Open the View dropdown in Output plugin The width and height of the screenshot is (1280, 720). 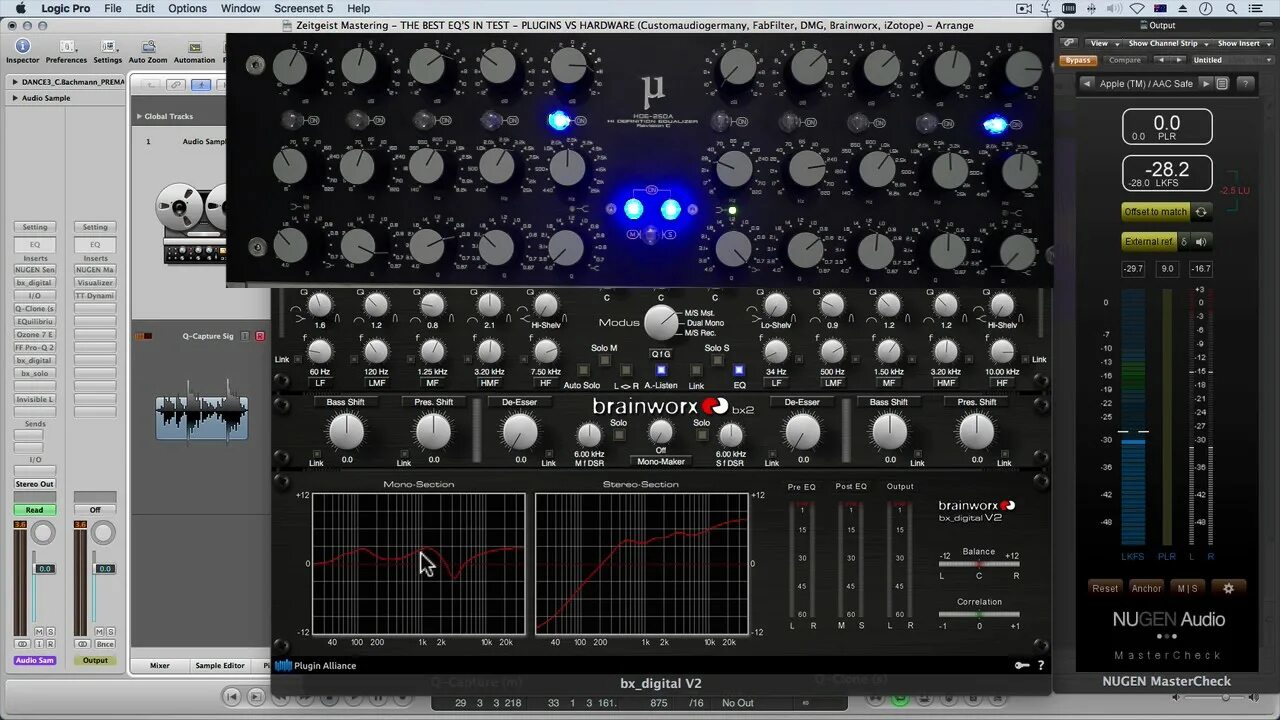[1102, 43]
